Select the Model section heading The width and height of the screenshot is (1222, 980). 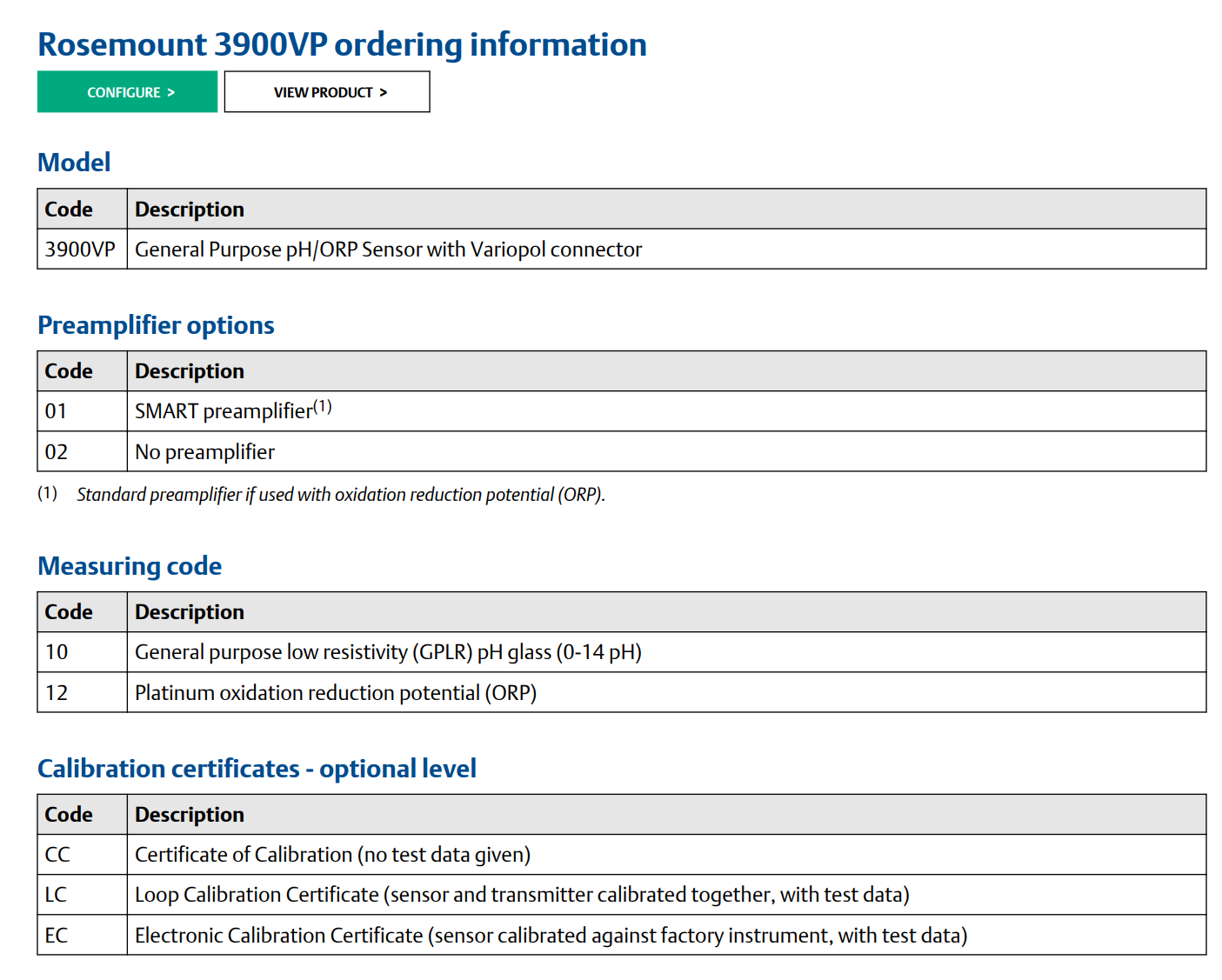point(74,163)
